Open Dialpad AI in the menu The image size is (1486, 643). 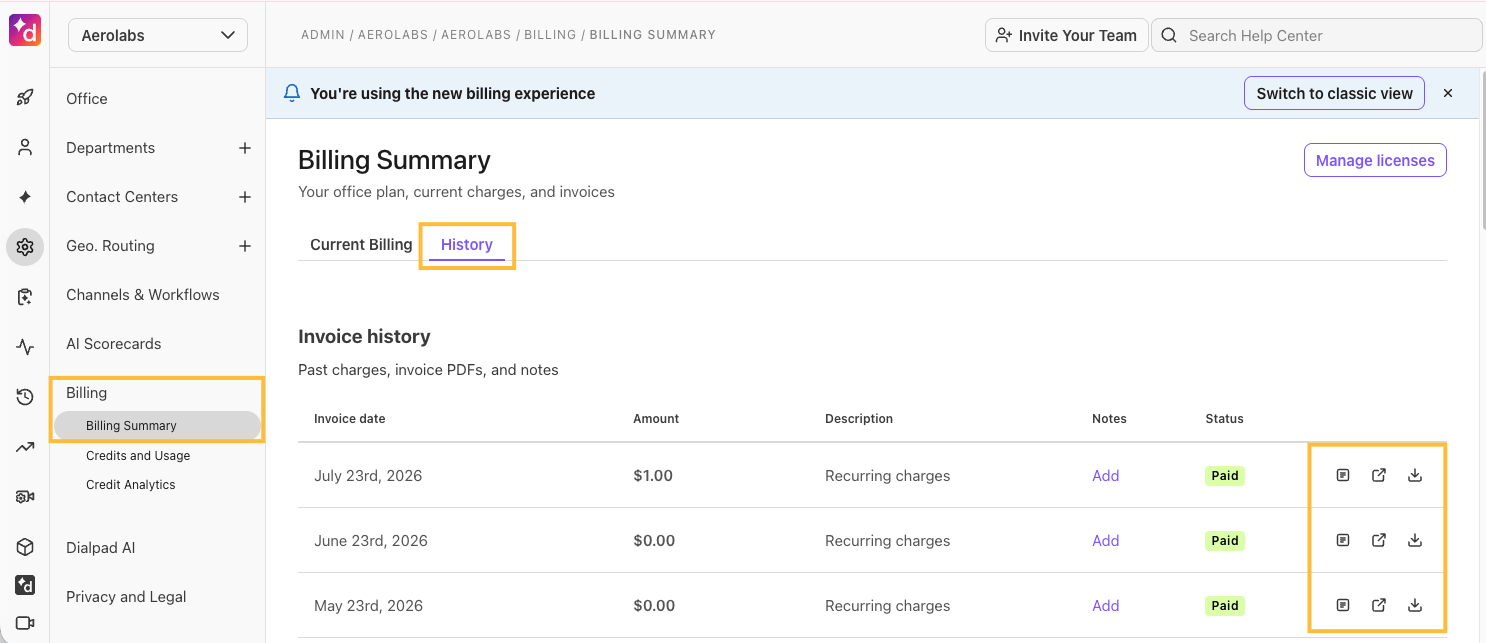tap(101, 547)
